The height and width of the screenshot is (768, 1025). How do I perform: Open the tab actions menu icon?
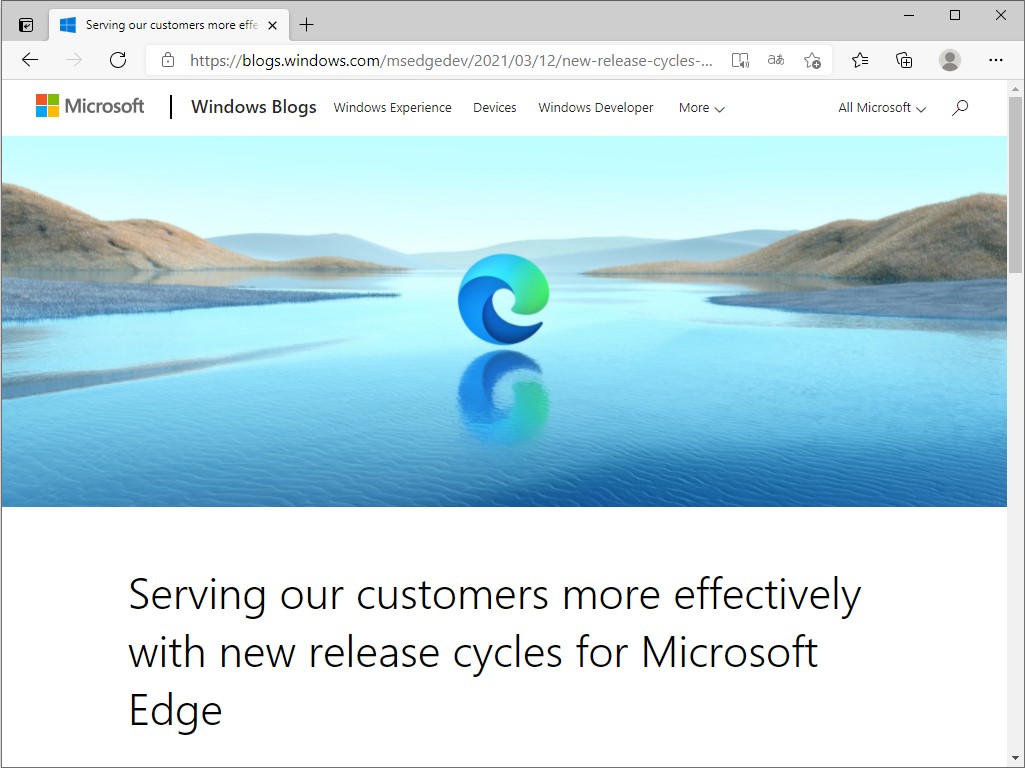tap(26, 25)
